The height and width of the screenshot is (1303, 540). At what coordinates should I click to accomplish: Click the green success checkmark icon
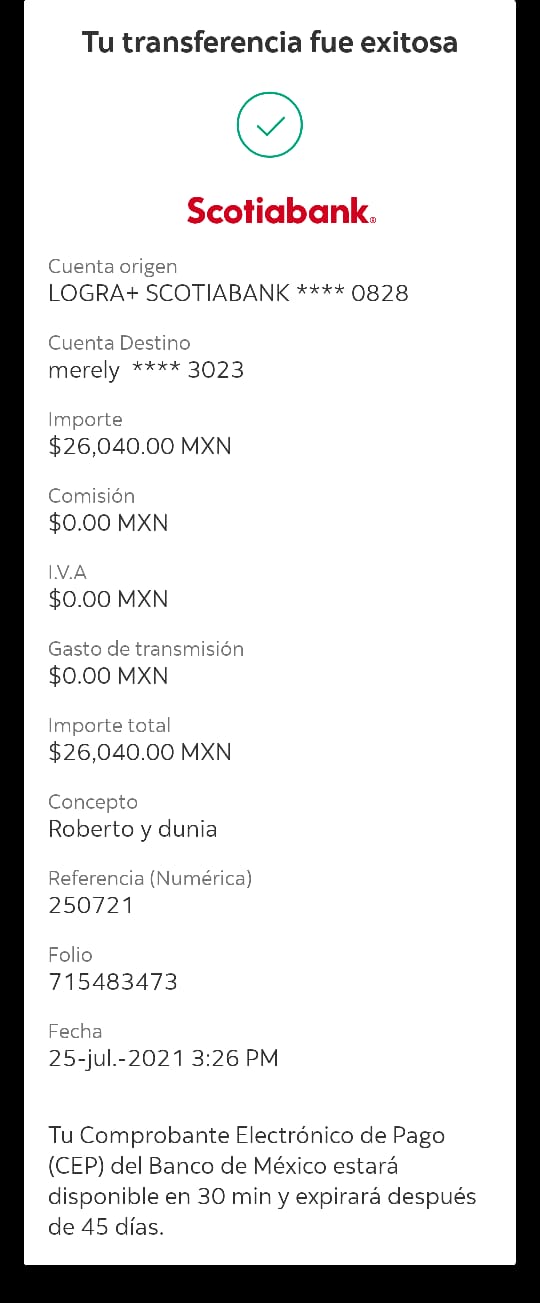(x=270, y=125)
